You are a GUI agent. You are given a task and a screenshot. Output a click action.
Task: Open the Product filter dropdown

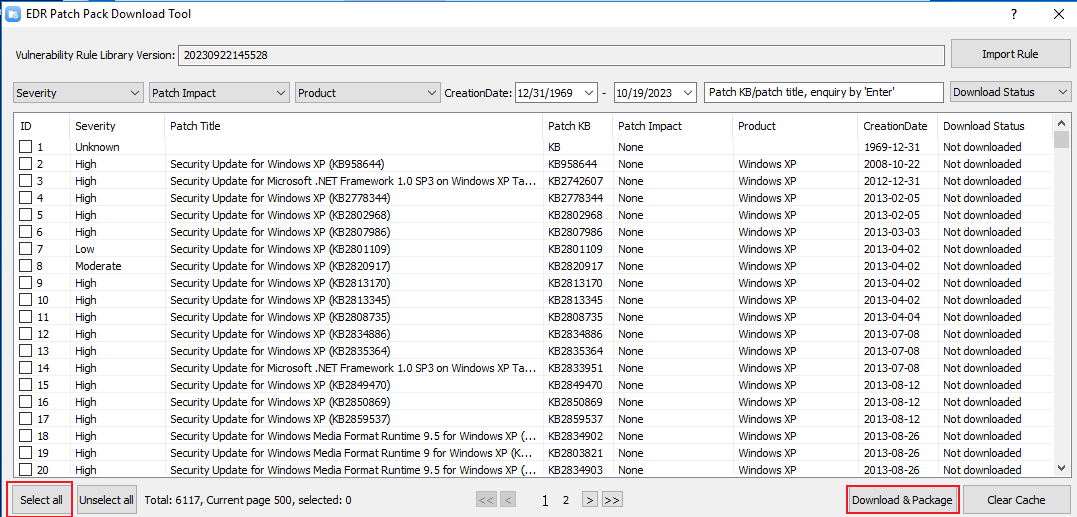(x=367, y=93)
